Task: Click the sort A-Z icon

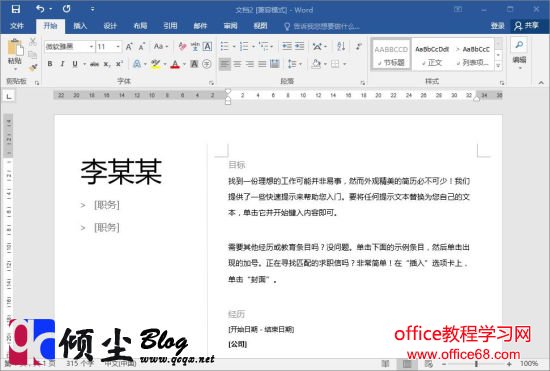Action: coord(341,46)
